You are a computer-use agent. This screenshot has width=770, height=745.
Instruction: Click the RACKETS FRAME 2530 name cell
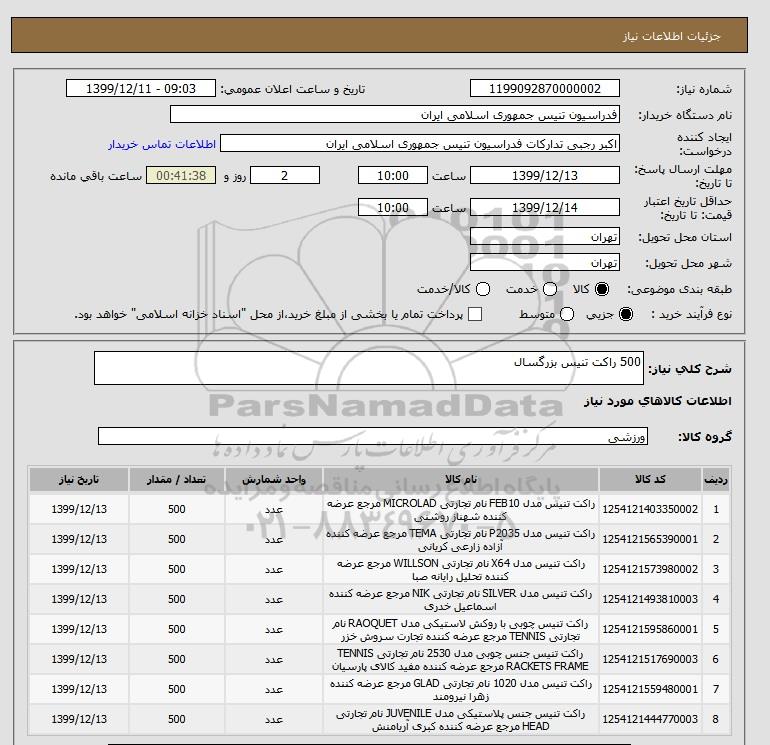pyautogui.click(x=461, y=660)
